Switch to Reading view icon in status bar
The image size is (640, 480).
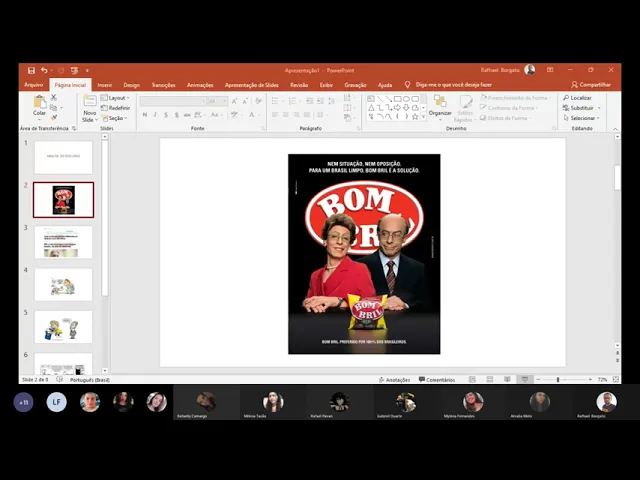tap(507, 380)
